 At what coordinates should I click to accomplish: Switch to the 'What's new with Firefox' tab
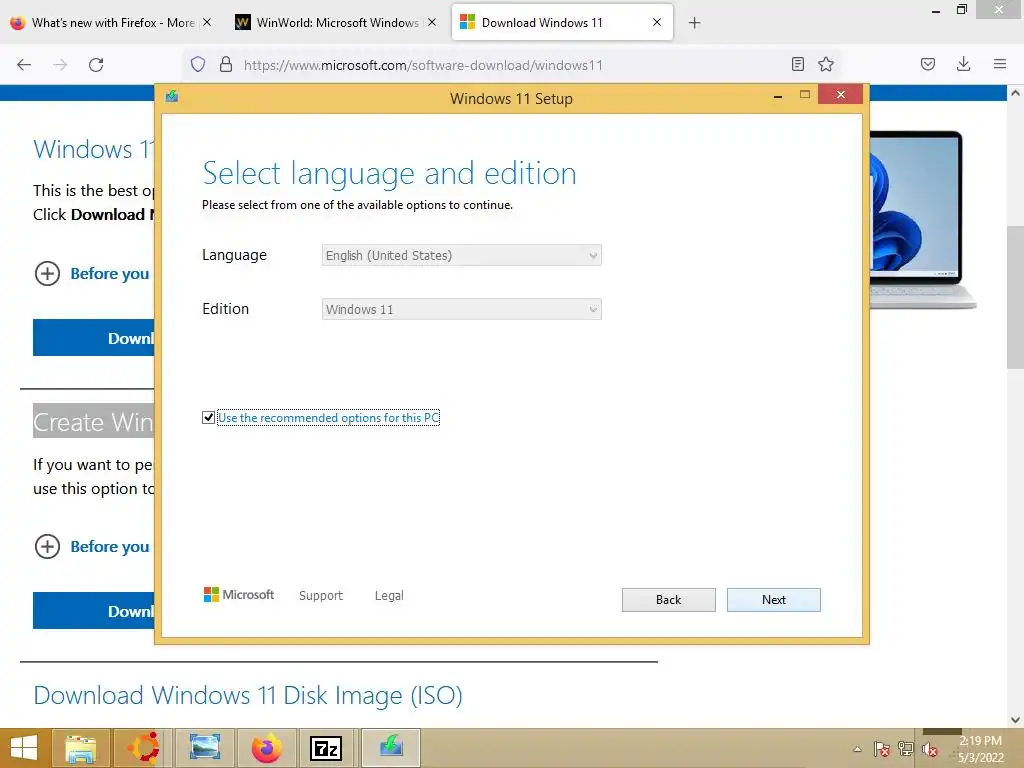tap(112, 23)
